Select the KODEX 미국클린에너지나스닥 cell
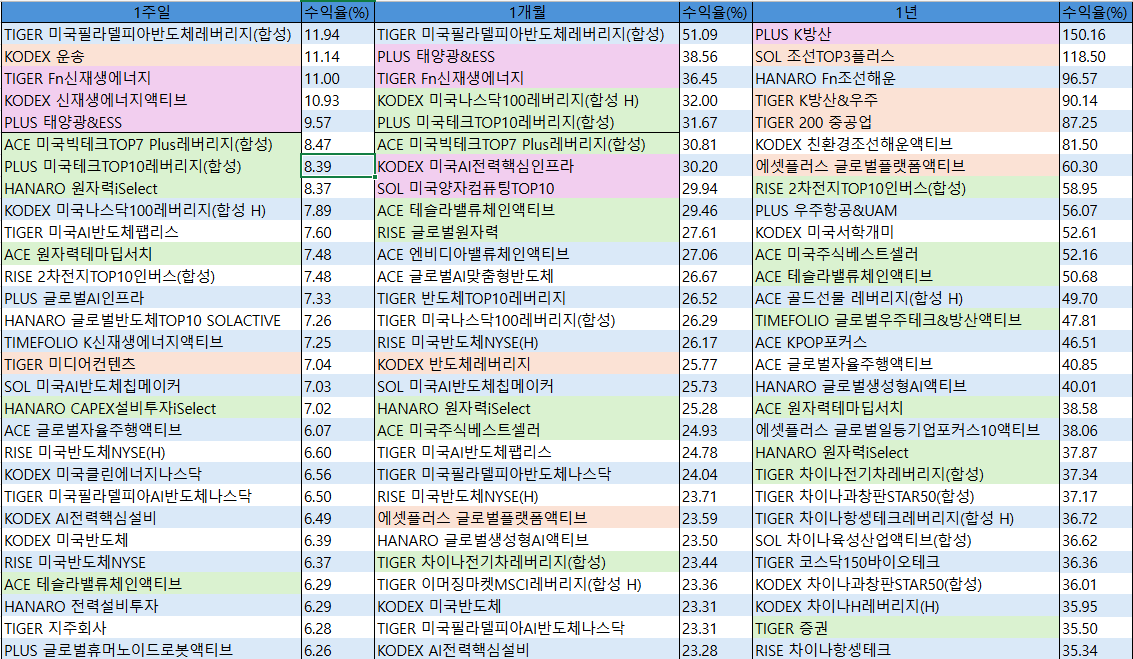Screen dimensions: 1133x659 (x=150, y=474)
